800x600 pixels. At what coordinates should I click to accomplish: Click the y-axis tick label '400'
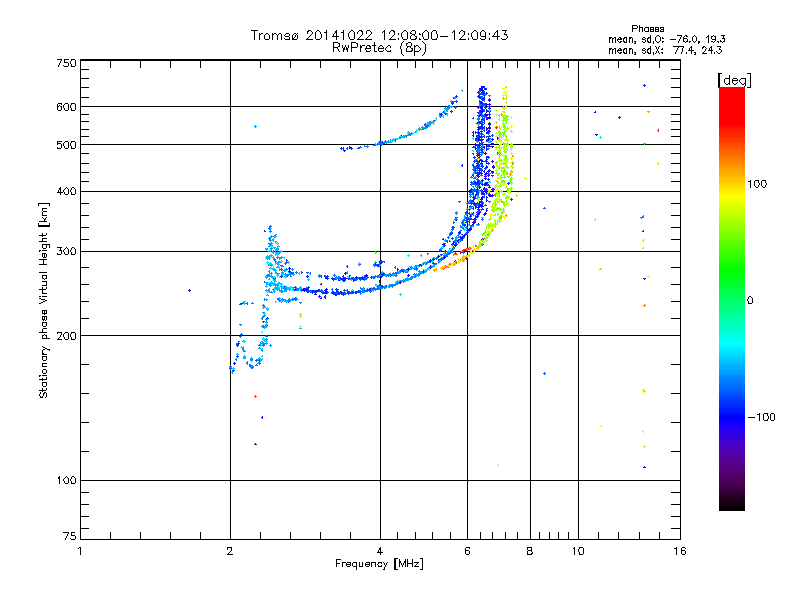coord(67,192)
